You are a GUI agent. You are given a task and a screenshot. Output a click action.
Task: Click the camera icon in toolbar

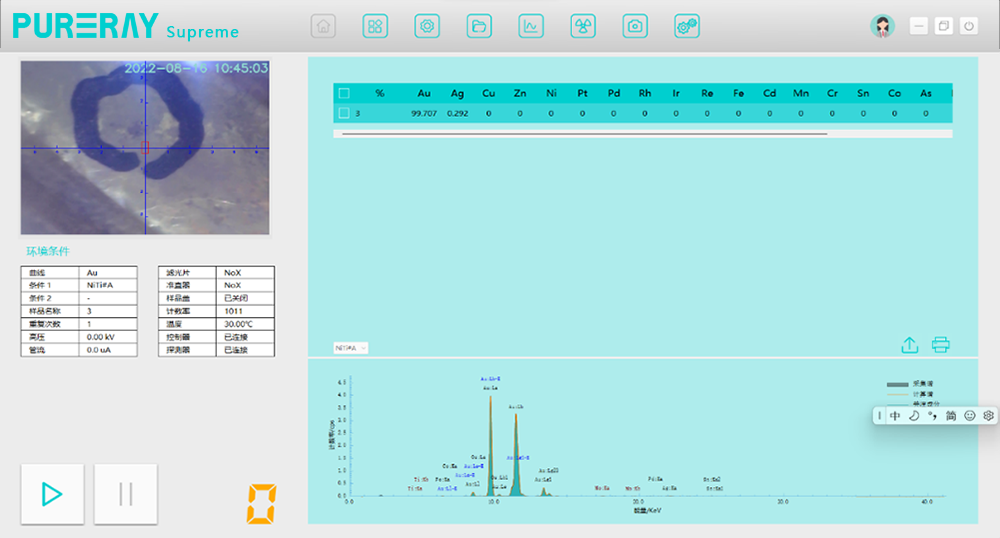pos(635,27)
